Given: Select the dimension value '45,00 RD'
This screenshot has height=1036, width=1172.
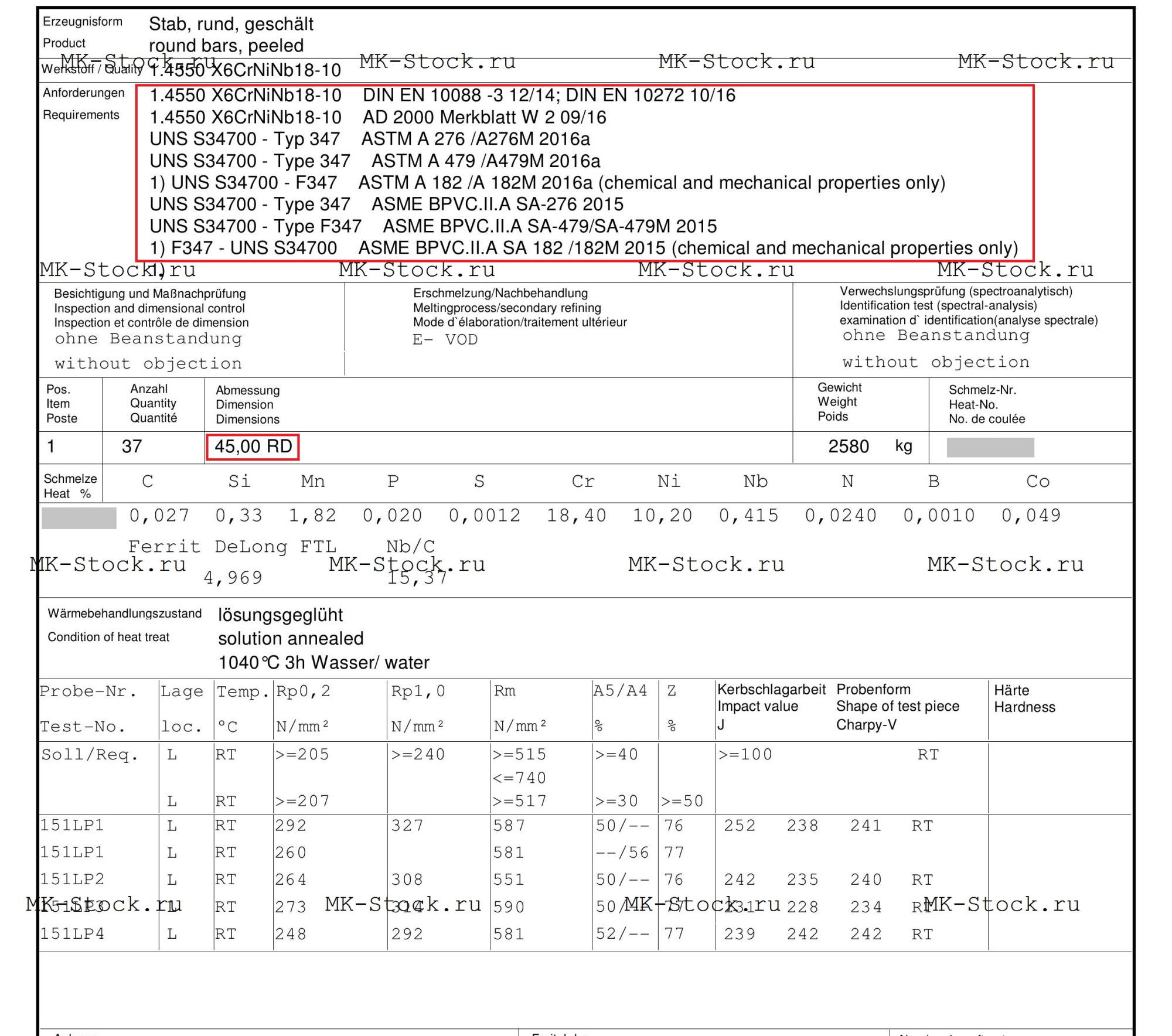Looking at the screenshot, I should click(253, 447).
